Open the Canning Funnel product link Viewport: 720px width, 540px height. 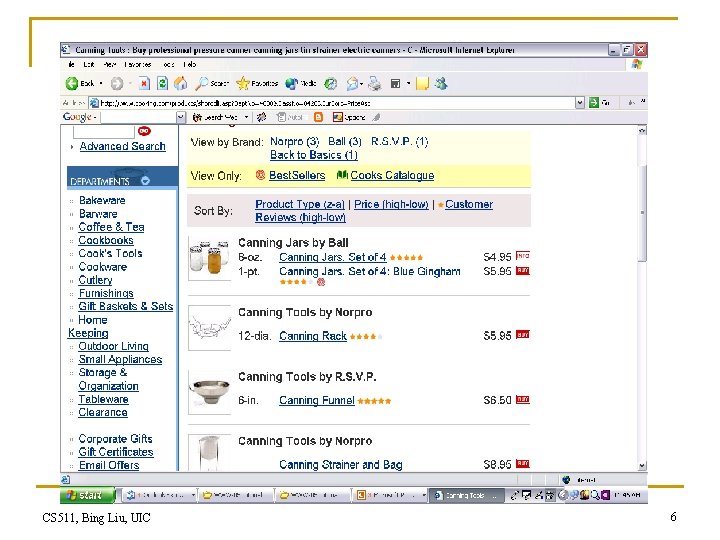(317, 400)
